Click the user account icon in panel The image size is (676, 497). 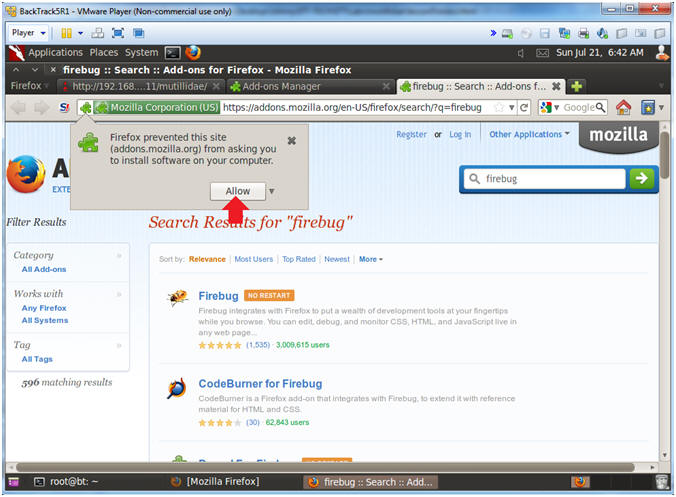pyautogui.click(x=662, y=53)
